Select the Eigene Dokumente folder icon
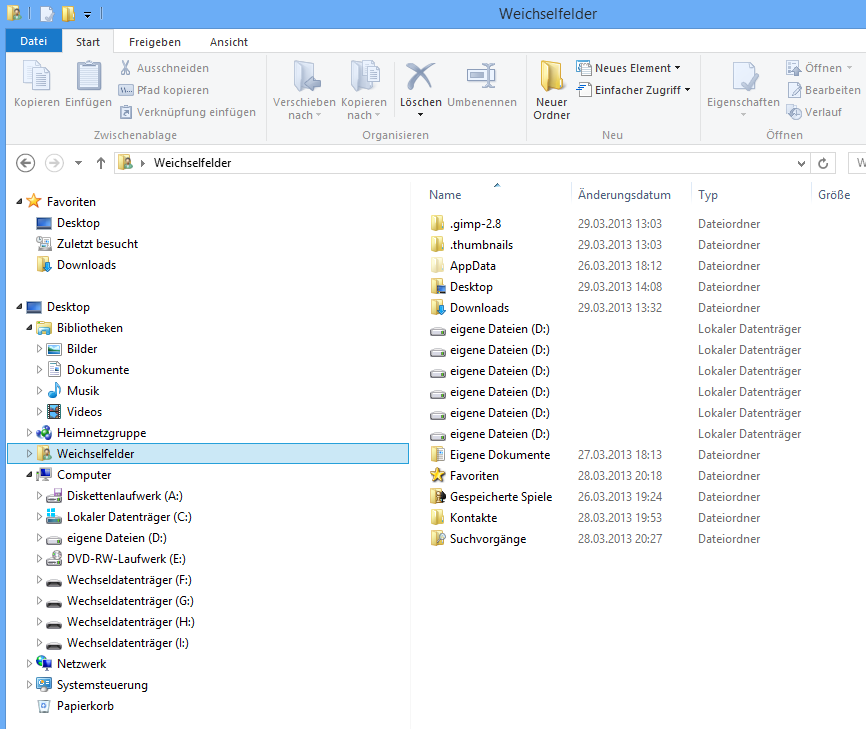This screenshot has height=729, width=866. click(x=437, y=455)
